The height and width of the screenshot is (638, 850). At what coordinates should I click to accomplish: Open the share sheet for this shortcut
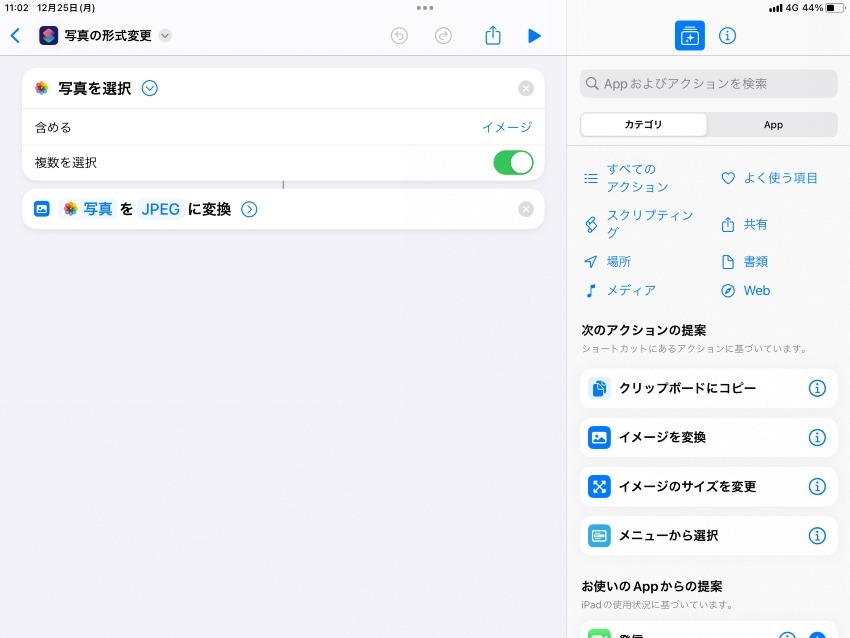click(492, 35)
